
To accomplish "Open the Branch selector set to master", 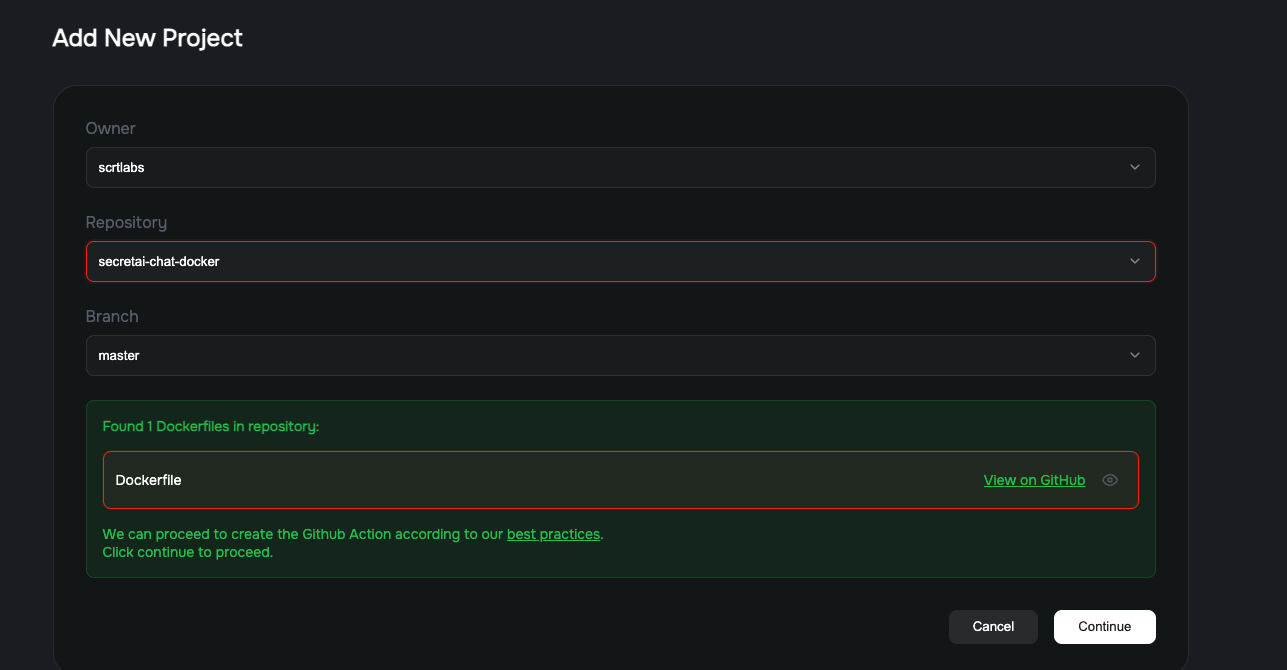I will [620, 355].
